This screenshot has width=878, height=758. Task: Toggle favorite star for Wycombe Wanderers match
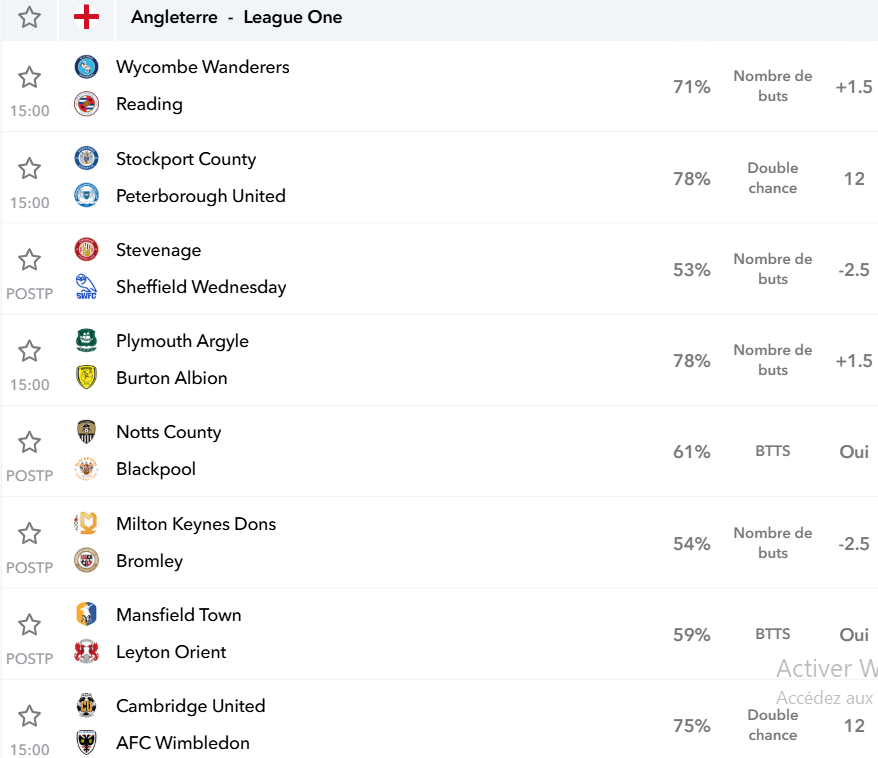click(29, 77)
